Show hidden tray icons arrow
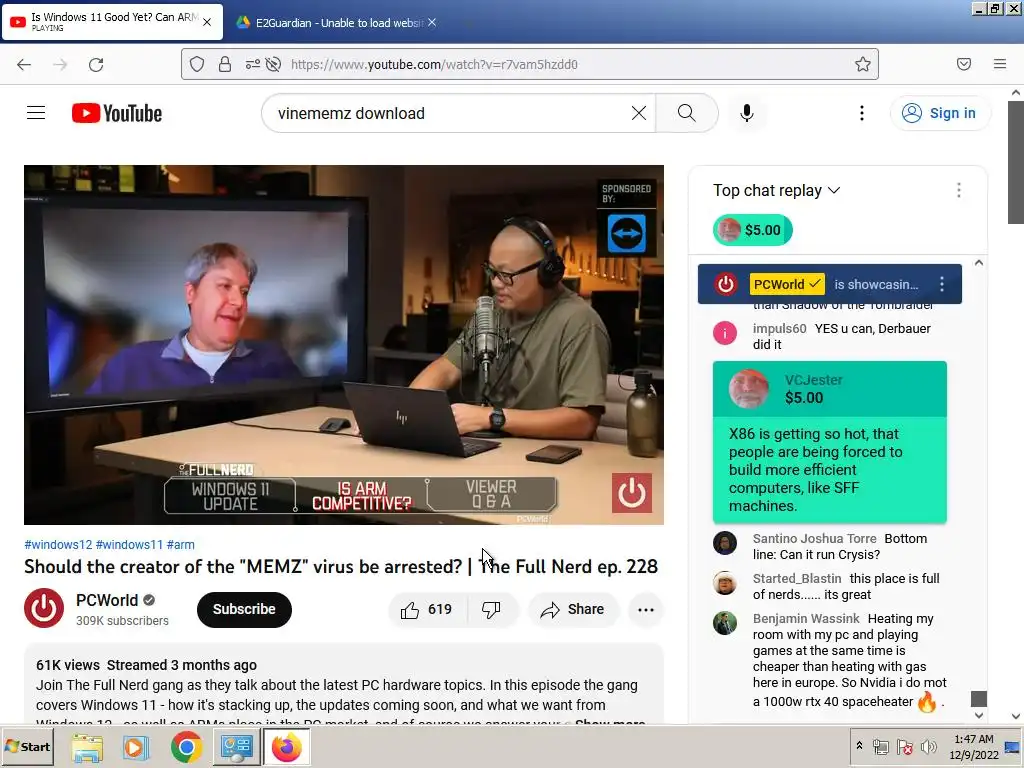Screen dimensions: 1024x768 click(859, 746)
